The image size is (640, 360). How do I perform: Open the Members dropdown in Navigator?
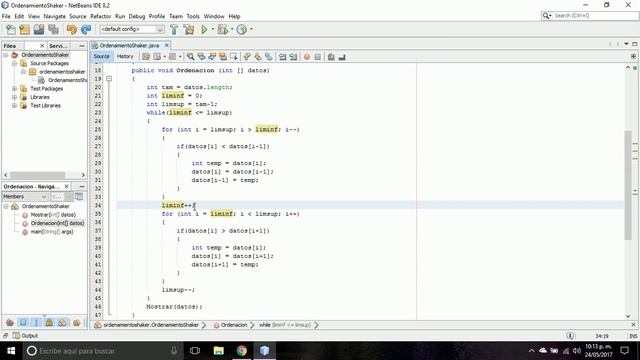point(25,197)
